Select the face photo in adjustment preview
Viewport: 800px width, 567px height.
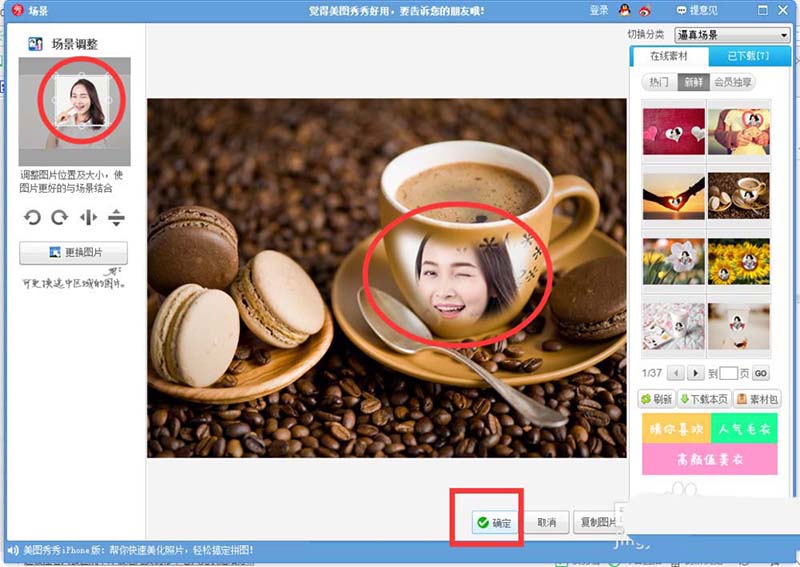[x=82, y=101]
